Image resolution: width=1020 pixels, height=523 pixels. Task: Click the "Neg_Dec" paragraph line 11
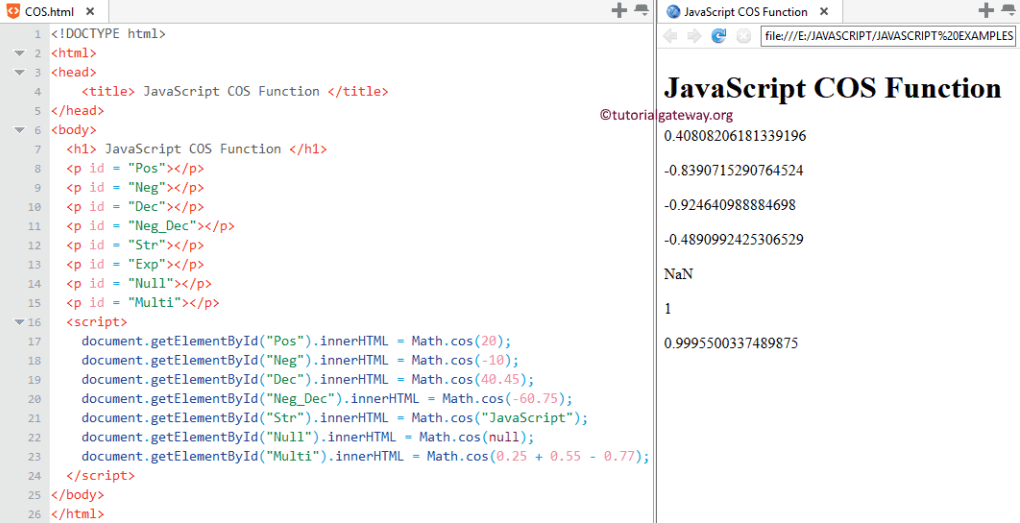pos(150,226)
